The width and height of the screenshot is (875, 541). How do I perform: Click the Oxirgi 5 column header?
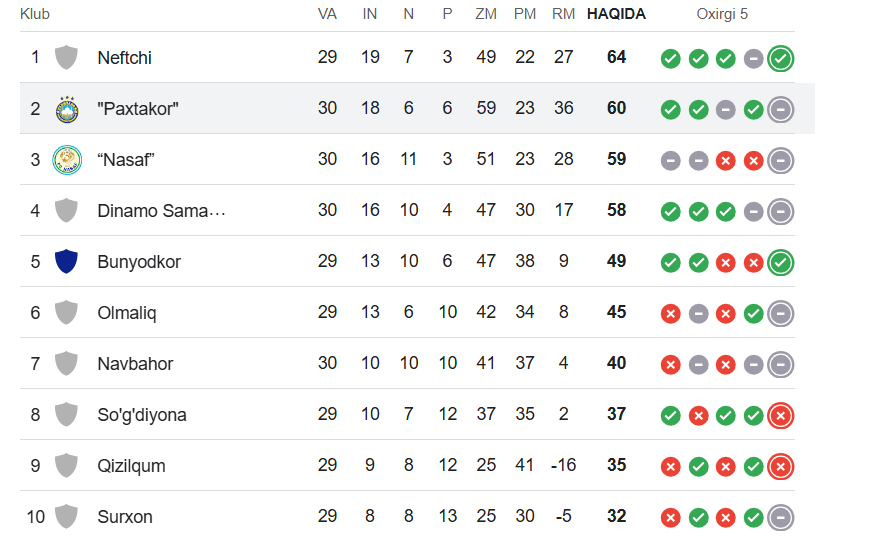point(722,14)
